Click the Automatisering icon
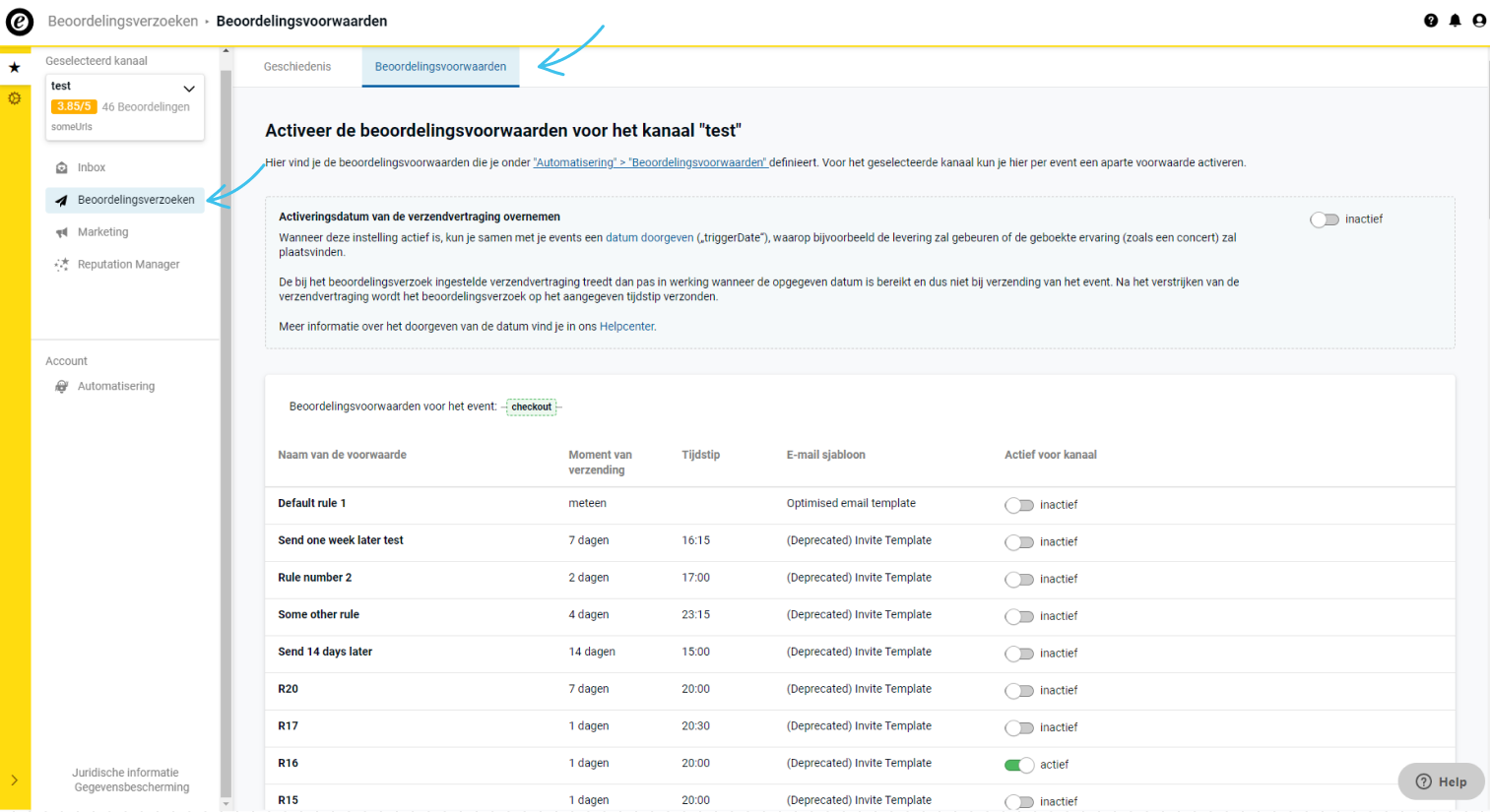Image resolution: width=1490 pixels, height=812 pixels. (x=62, y=387)
